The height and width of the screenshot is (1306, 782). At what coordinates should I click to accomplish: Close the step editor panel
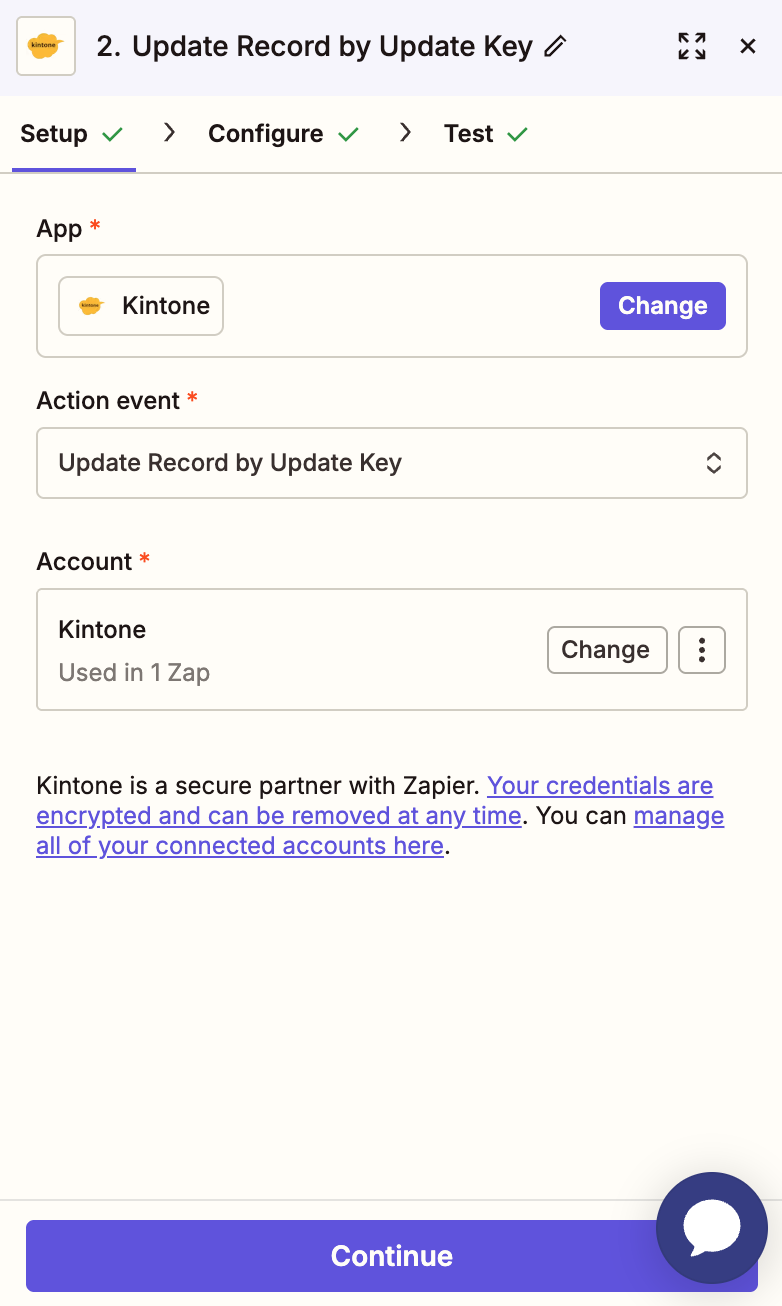[748, 45]
